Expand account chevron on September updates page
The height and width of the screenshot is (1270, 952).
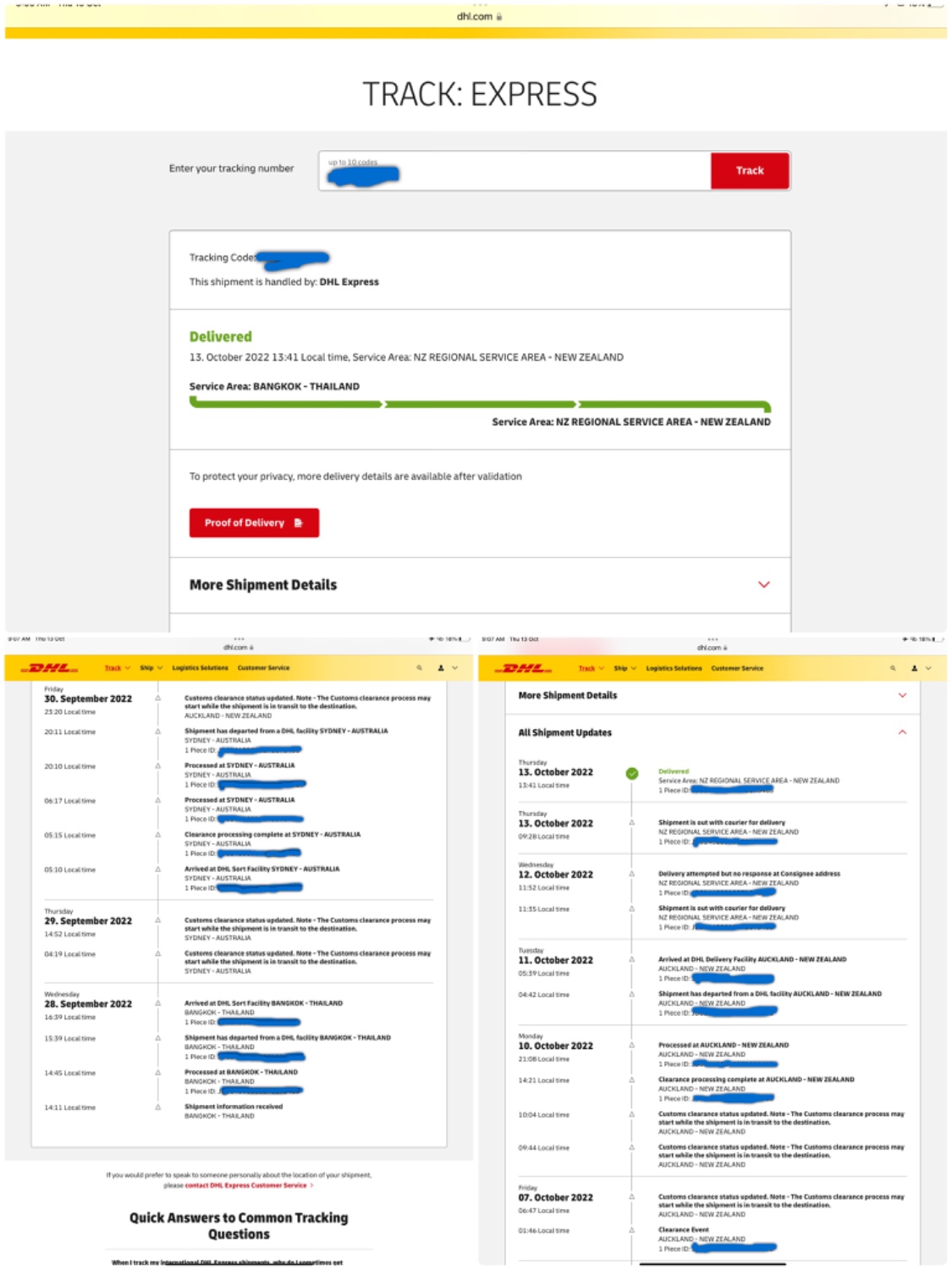tap(454, 668)
